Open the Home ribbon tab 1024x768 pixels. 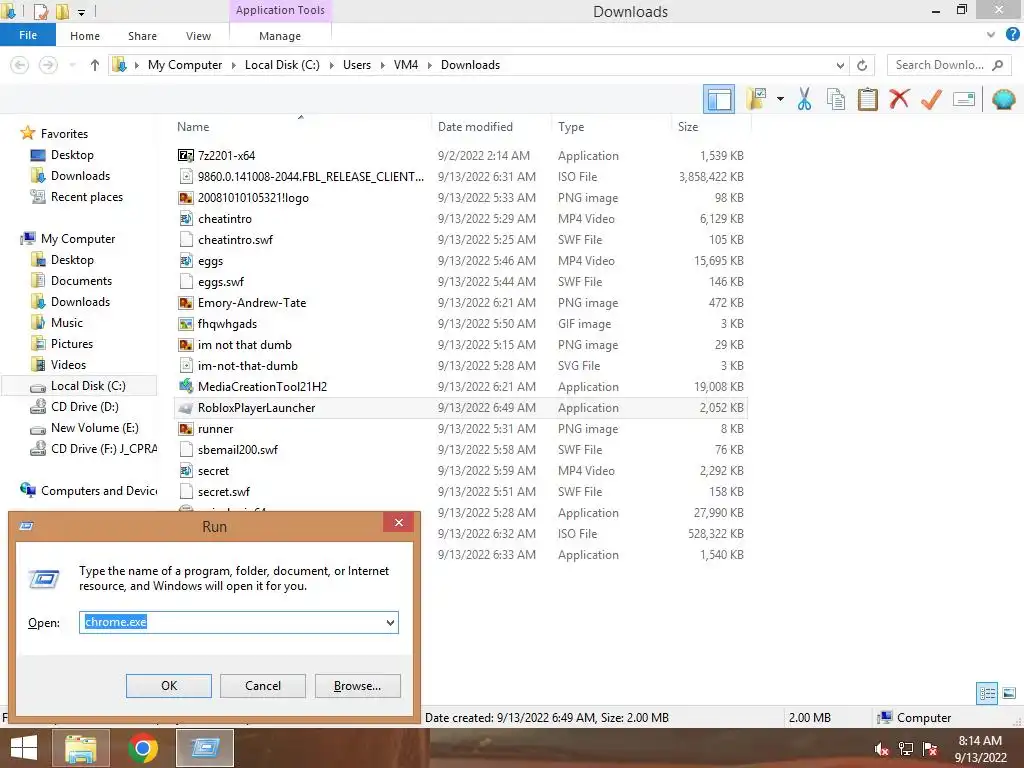[85, 36]
